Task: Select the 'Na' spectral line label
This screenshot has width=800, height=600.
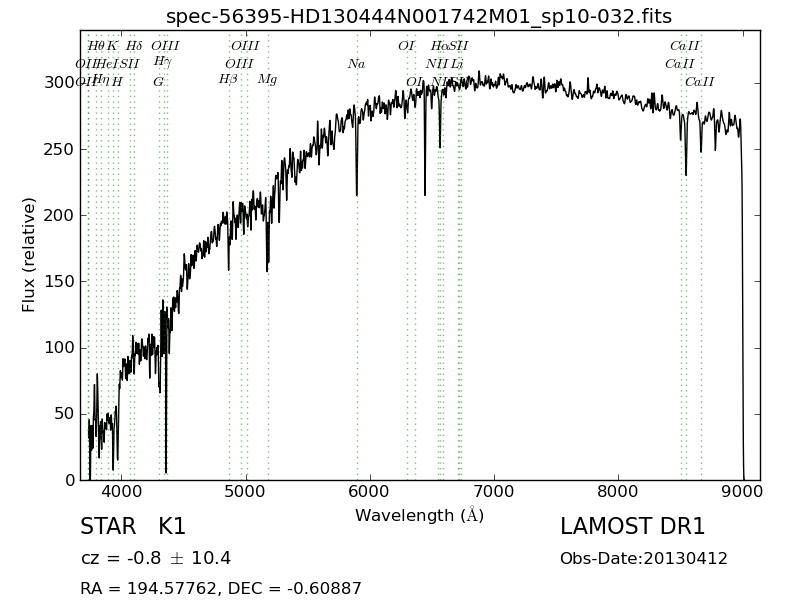Action: (x=356, y=64)
